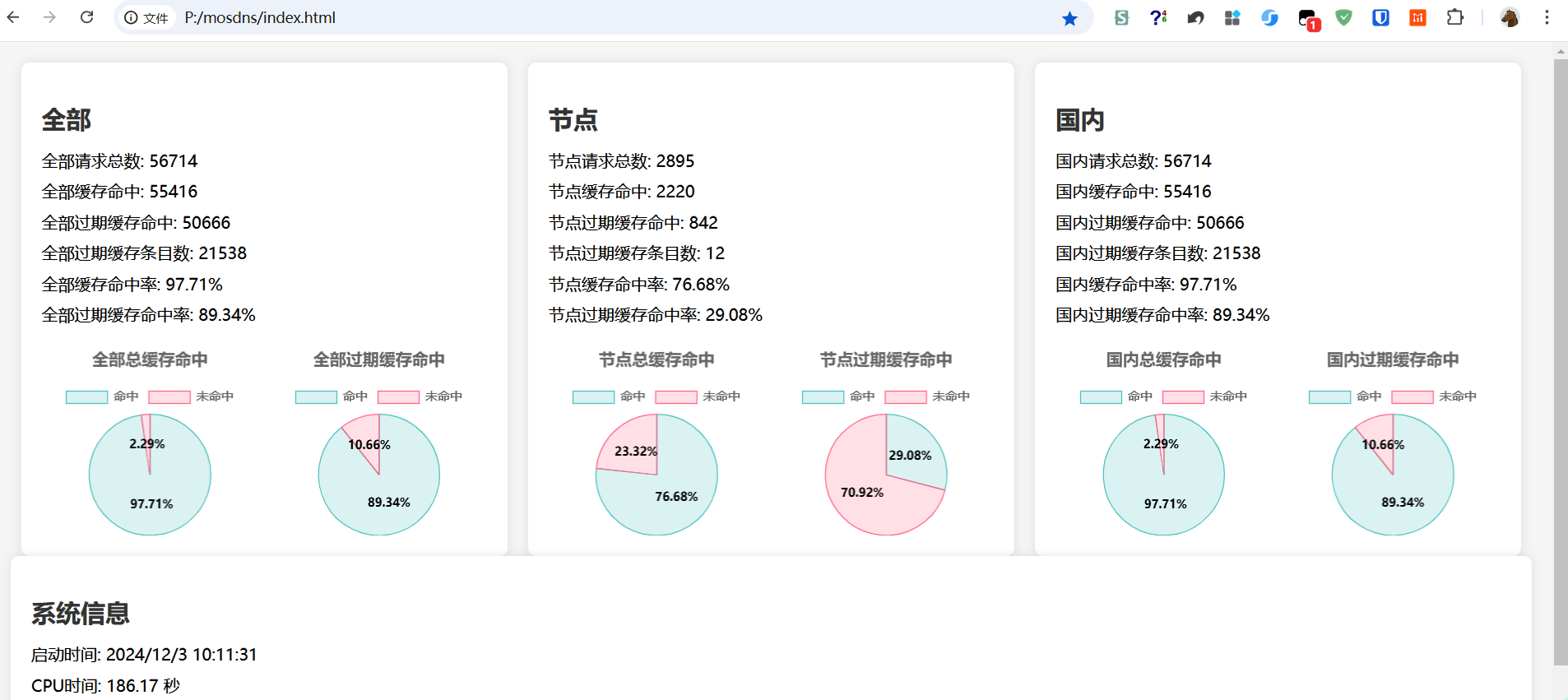This screenshot has width=1568, height=700.
Task: Toggle 命中 legend in 国内过期缓存命中 chart
Action: [1346, 396]
